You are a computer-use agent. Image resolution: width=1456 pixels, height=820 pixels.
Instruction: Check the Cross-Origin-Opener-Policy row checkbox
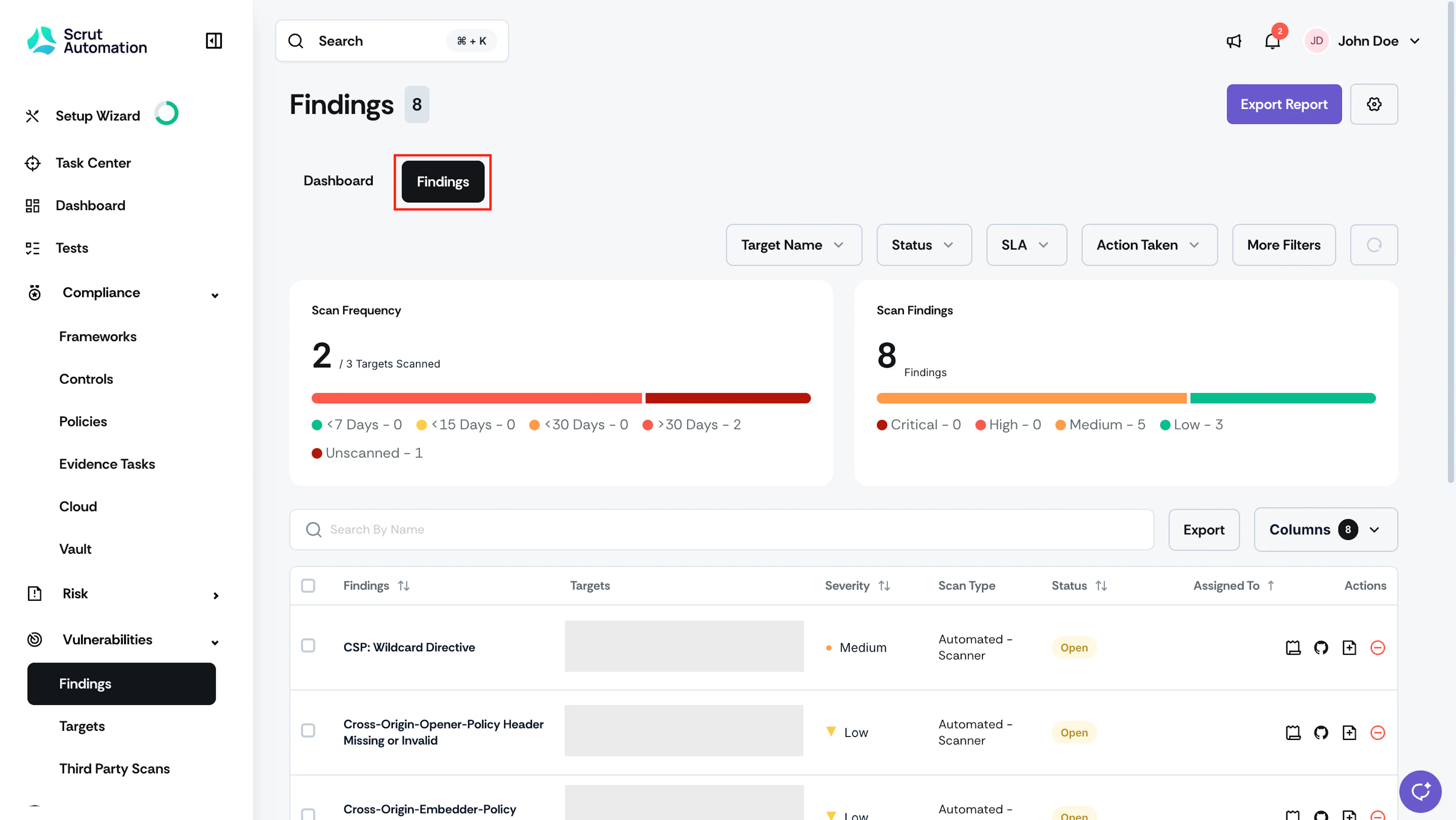pos(308,730)
